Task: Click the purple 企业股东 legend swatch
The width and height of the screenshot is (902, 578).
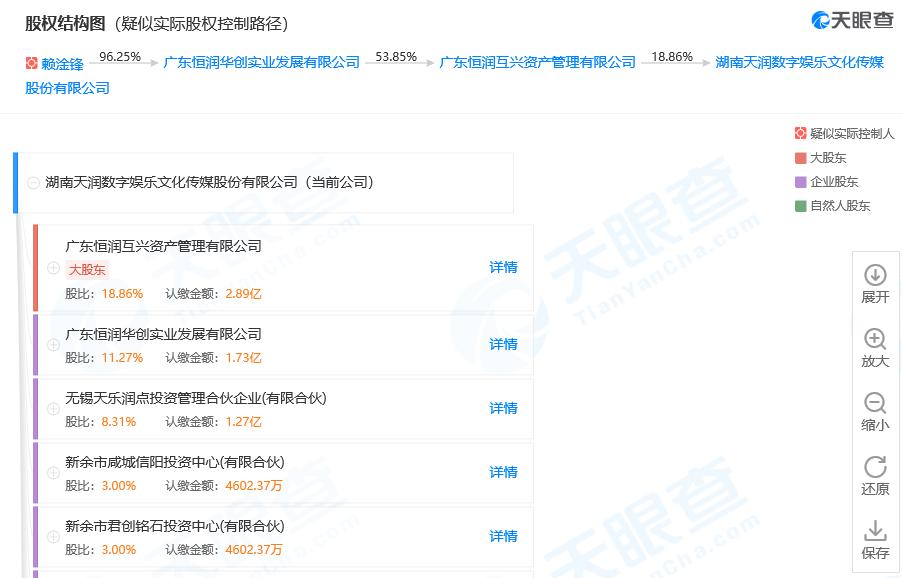Action: click(x=800, y=182)
